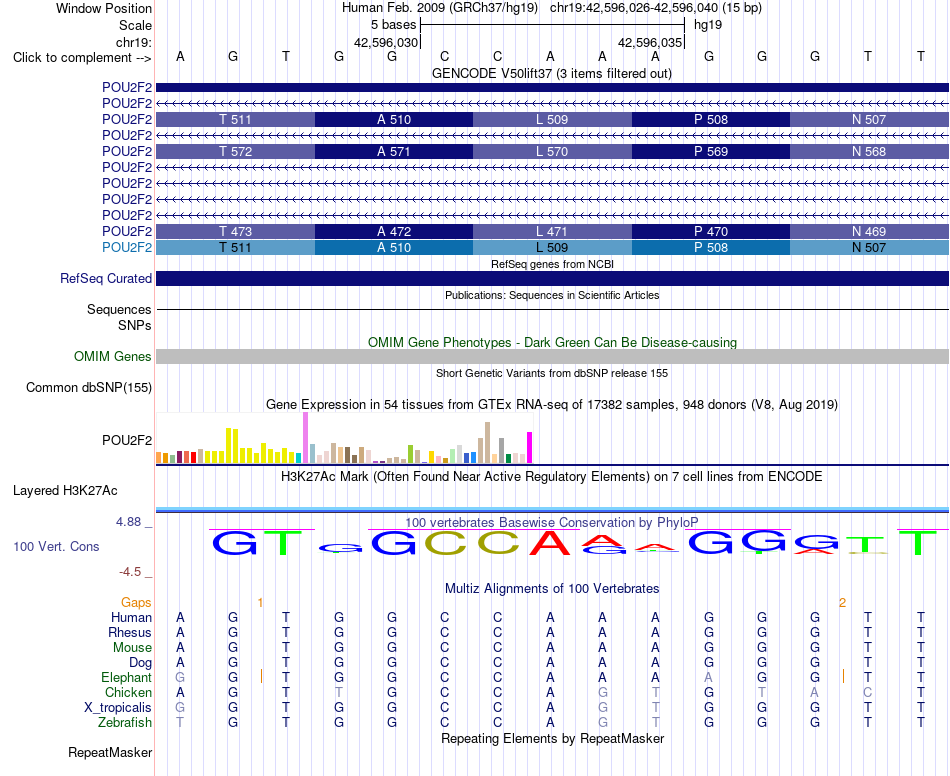950x776 pixels.
Task: Click the tall yellow bars in GTEx chart
Action: [x=232, y=446]
